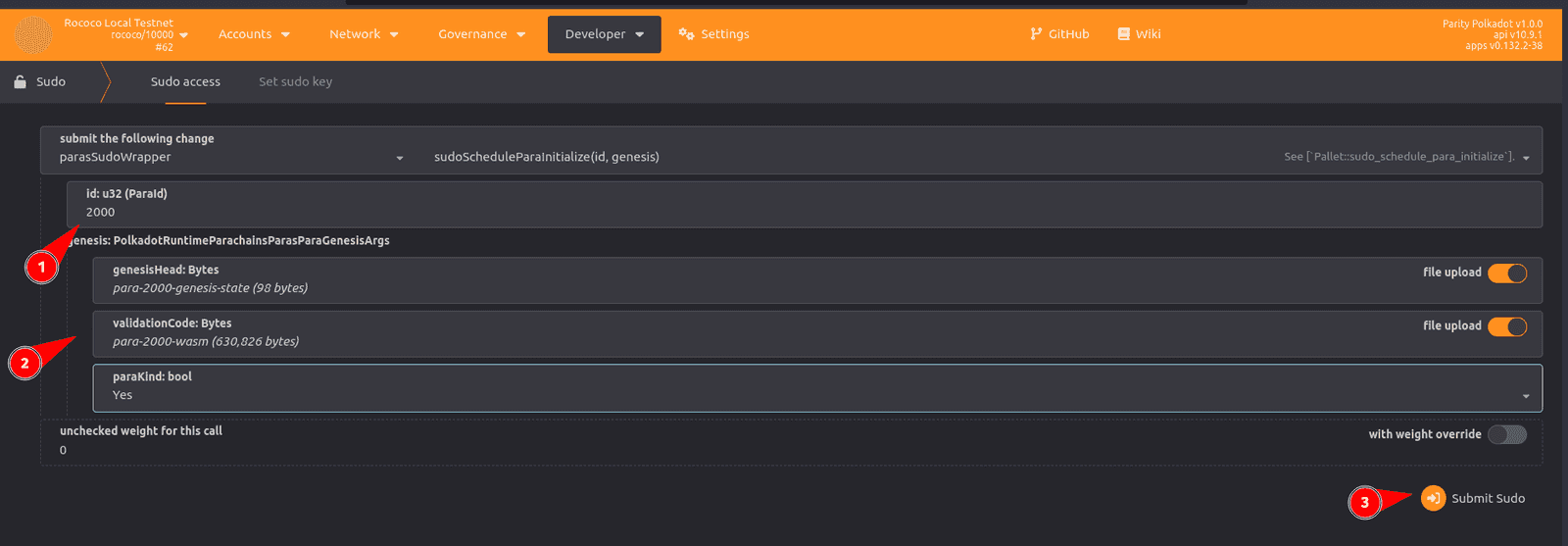Image resolution: width=1568 pixels, height=546 pixels.
Task: Click the Submit Sudo orange icon
Action: (1433, 498)
